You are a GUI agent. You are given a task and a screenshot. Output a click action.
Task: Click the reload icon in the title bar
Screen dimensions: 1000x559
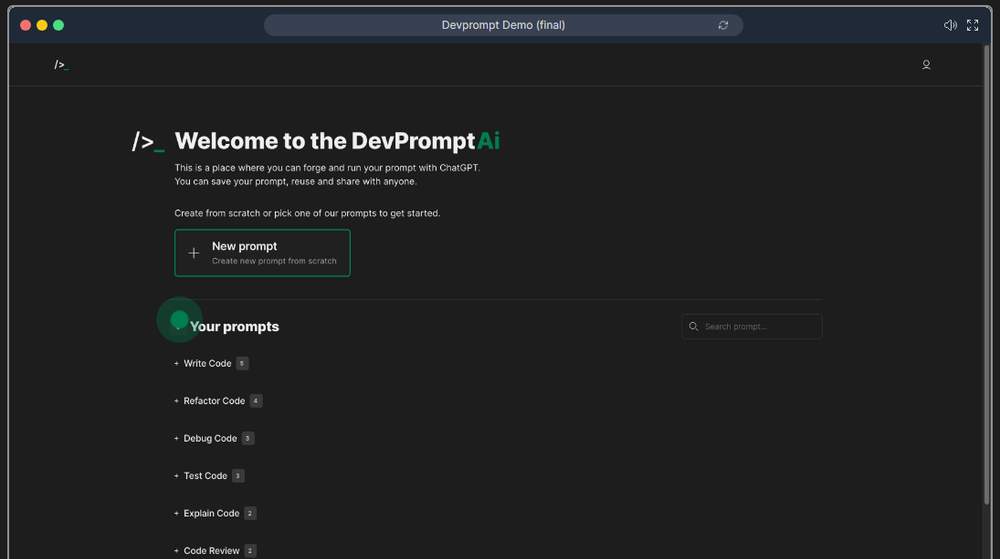coord(723,25)
